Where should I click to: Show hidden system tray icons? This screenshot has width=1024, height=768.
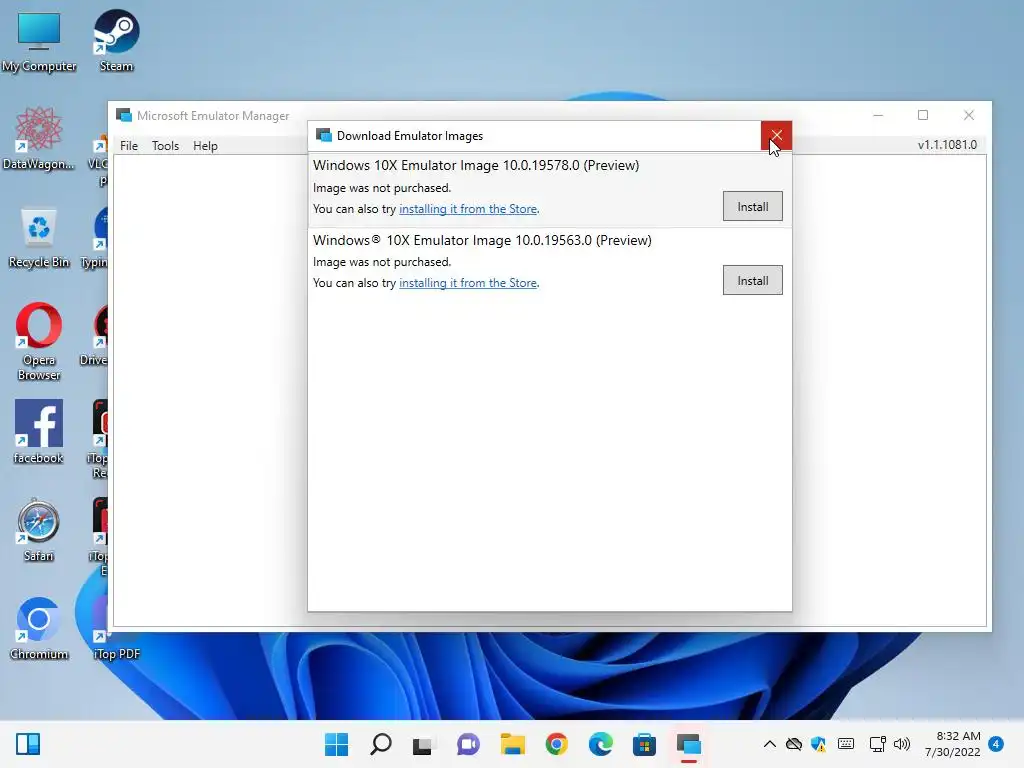(770, 744)
